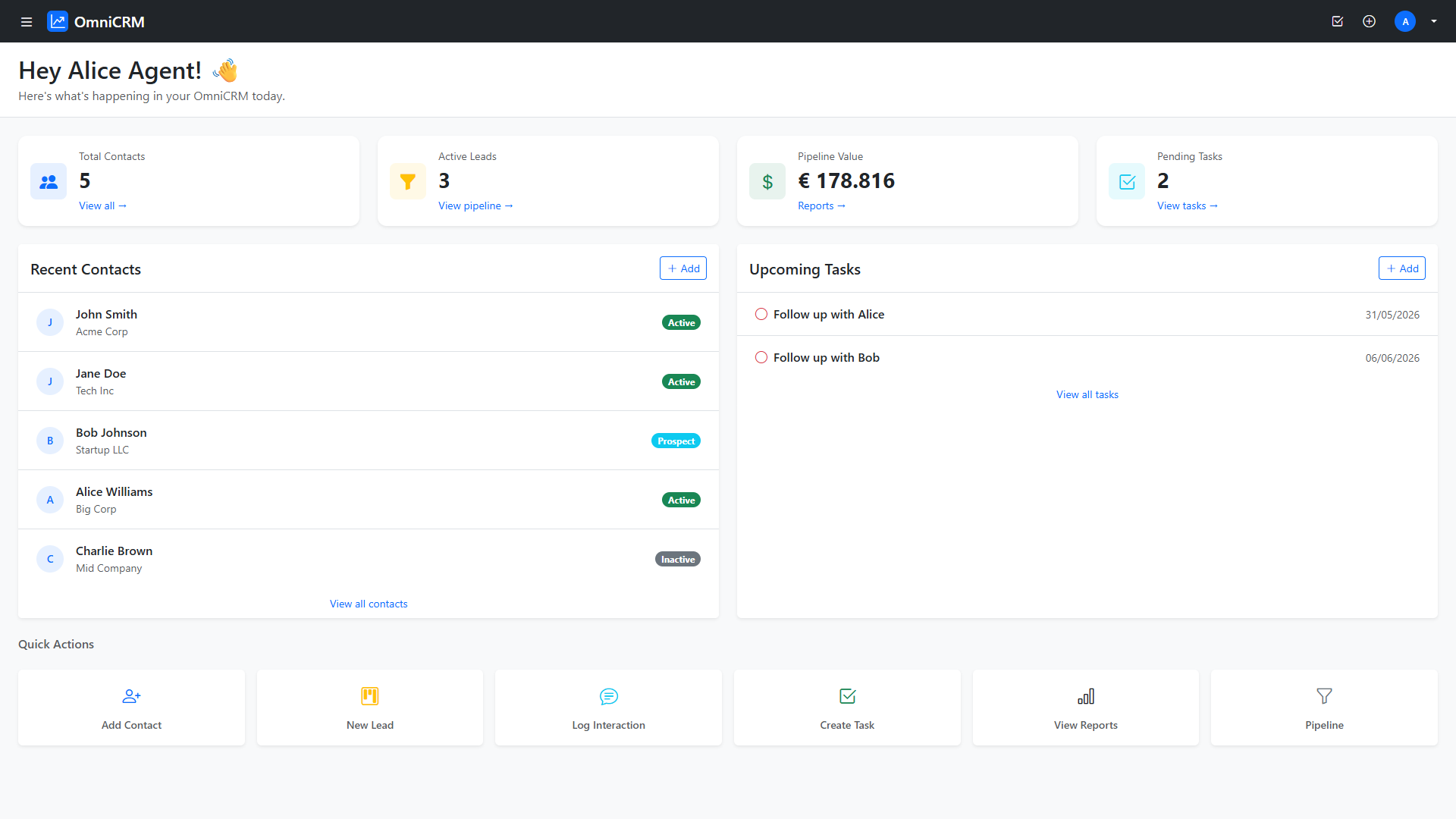This screenshot has width=1456, height=819.
Task: Add a new contact from Recent Contacts
Action: [683, 268]
